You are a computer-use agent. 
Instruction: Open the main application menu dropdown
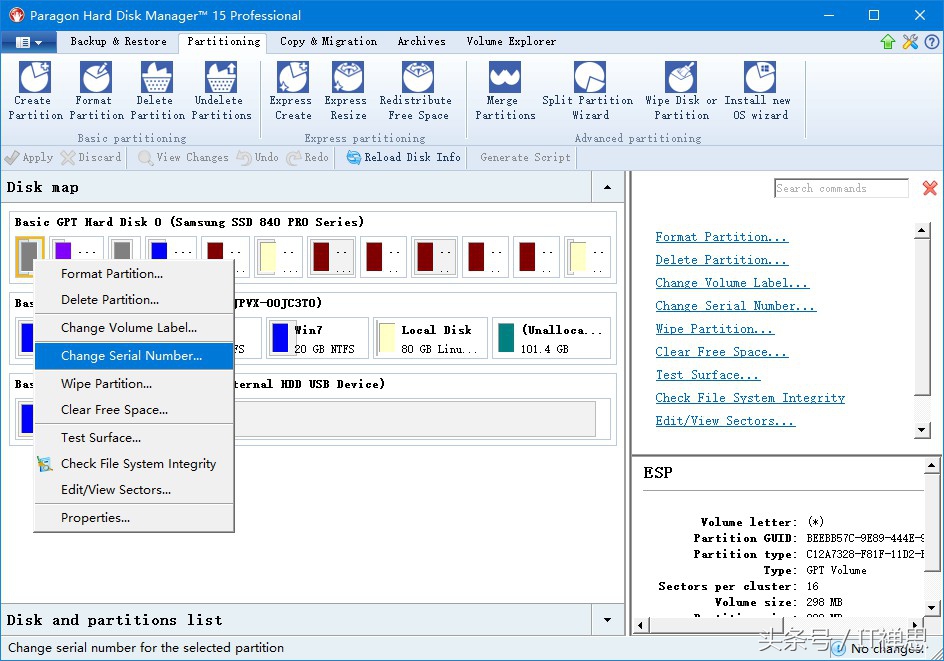[28, 42]
